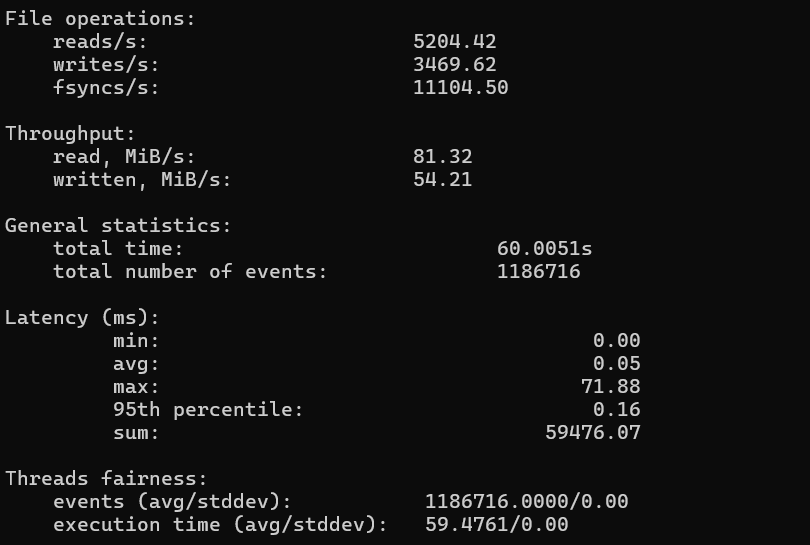Screen dimensions: 810x545
Task: Select the min latency value 0.00
Action: (x=617, y=340)
